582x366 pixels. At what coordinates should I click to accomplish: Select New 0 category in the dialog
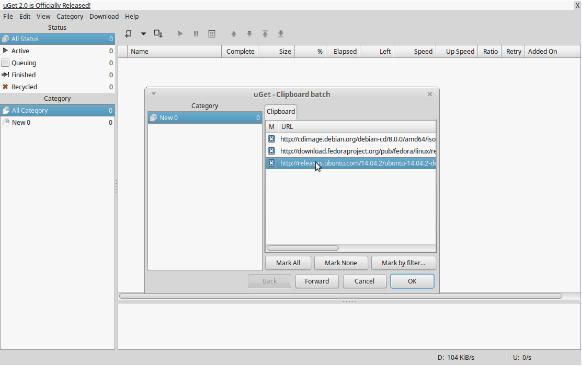click(x=205, y=118)
